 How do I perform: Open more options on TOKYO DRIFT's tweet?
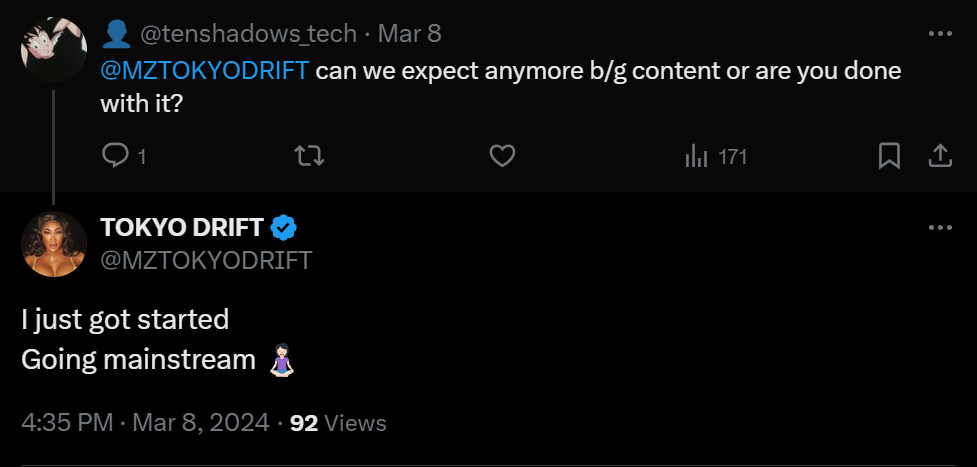(x=939, y=227)
